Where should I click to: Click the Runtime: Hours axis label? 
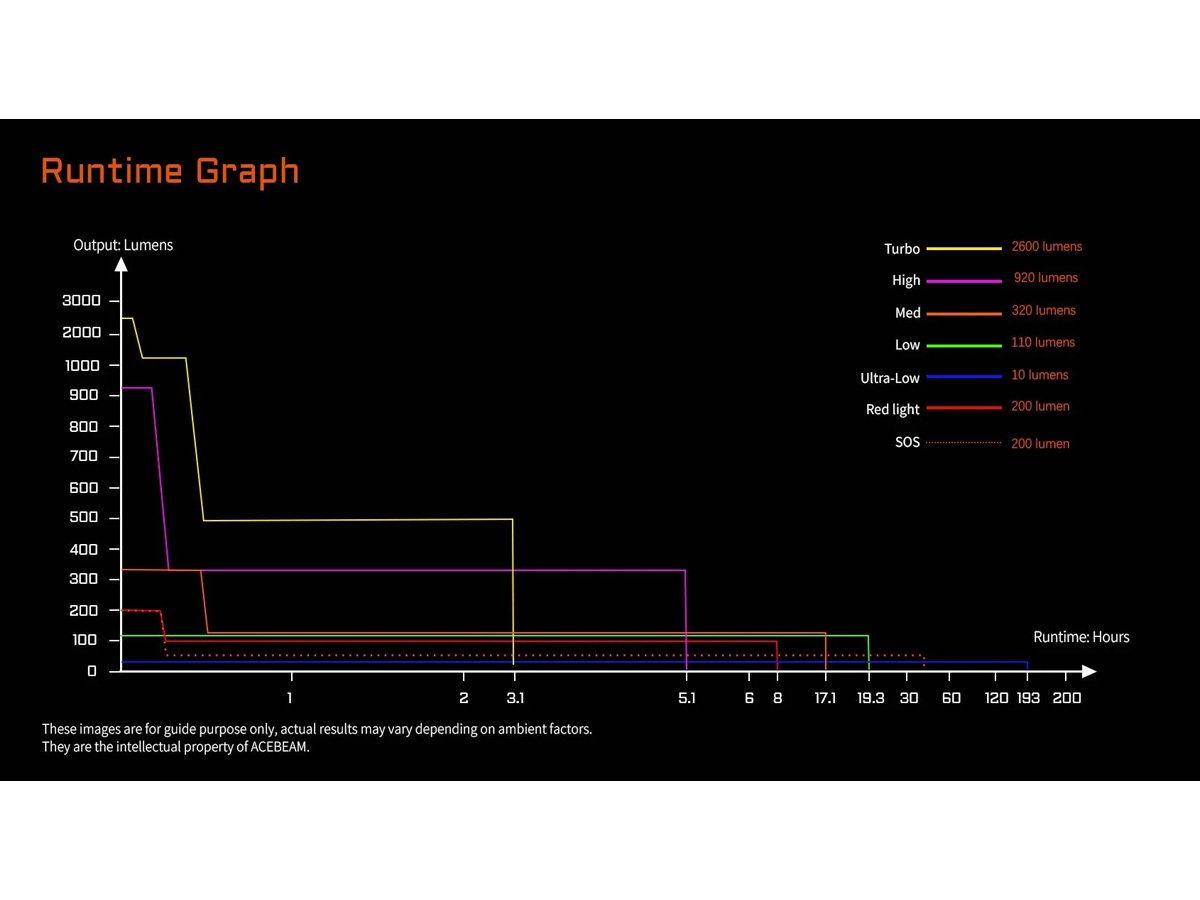[x=1081, y=637]
